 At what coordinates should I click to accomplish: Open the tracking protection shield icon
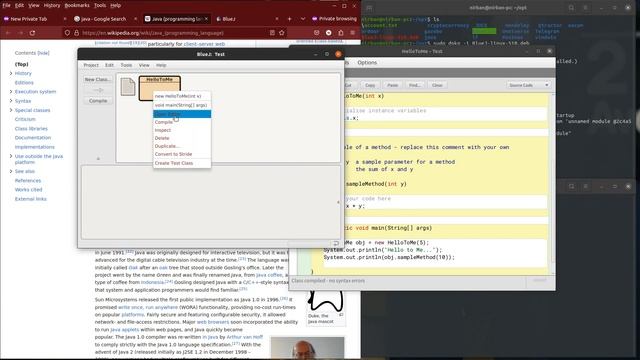[67, 33]
